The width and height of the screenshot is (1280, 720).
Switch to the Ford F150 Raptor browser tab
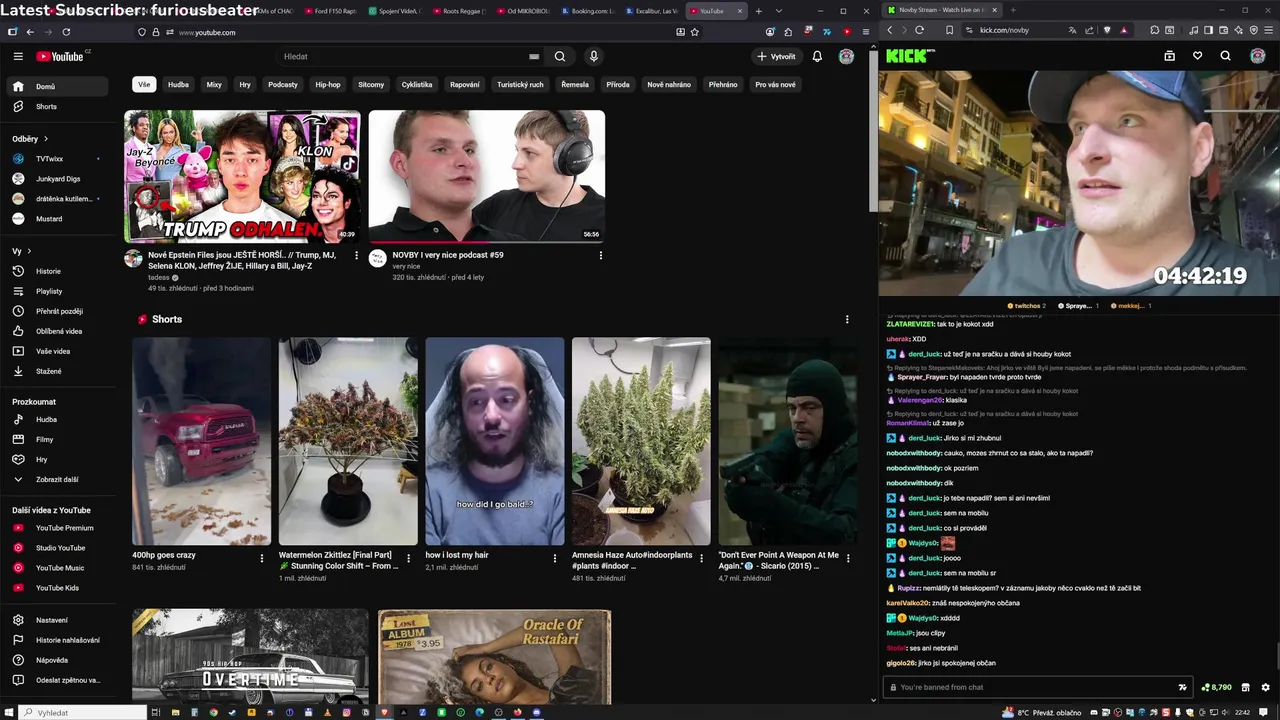coord(331,11)
